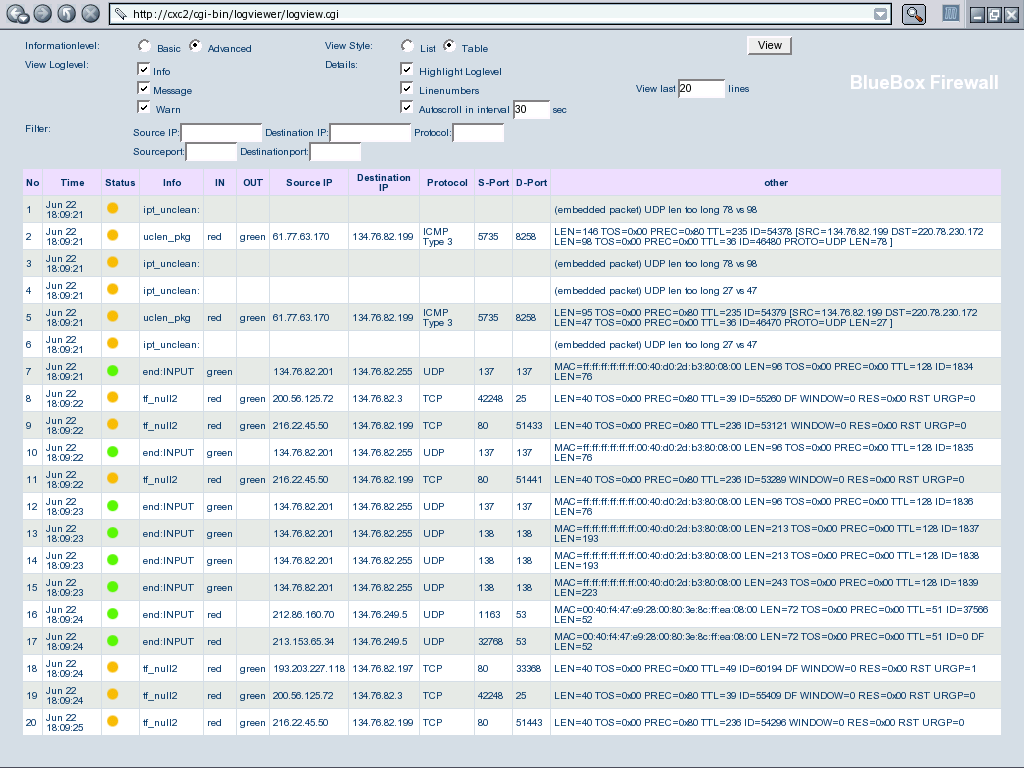Select the List view style radio
Image resolution: width=1024 pixels, height=768 pixels.
pyautogui.click(x=407, y=46)
